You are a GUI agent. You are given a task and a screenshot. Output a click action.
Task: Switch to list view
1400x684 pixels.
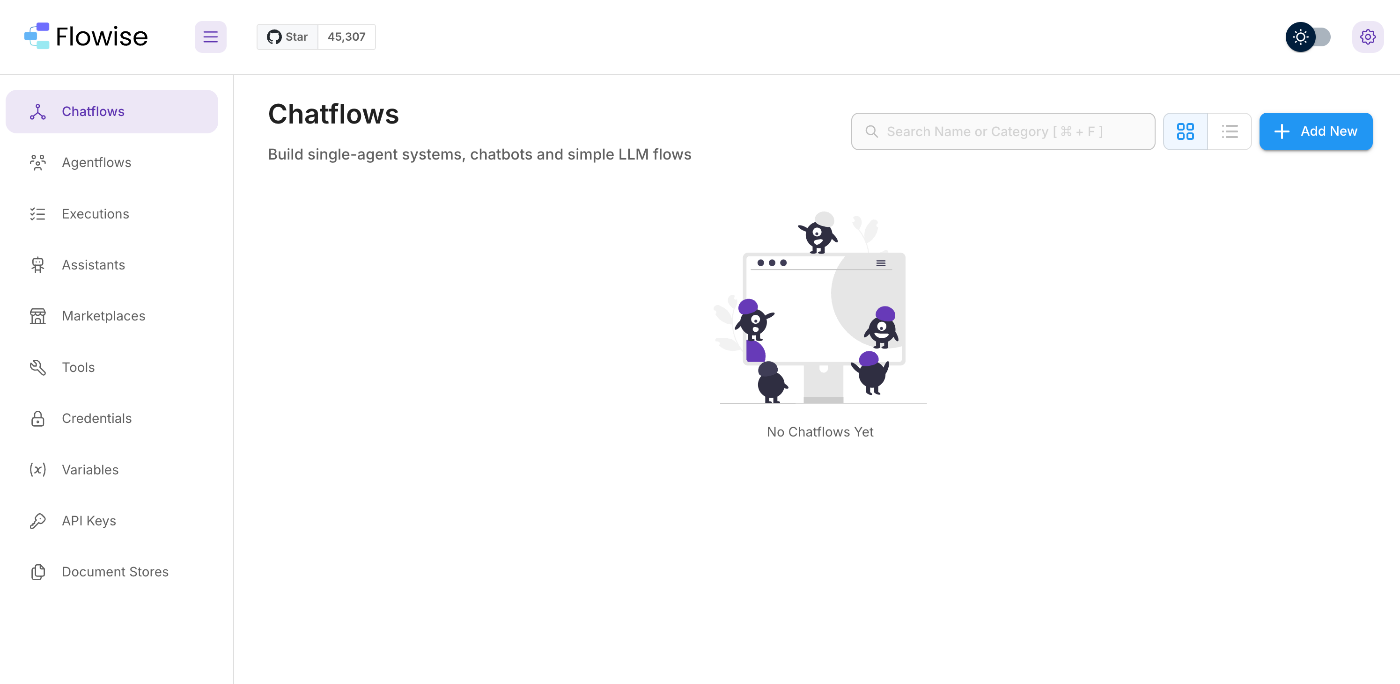1230,131
